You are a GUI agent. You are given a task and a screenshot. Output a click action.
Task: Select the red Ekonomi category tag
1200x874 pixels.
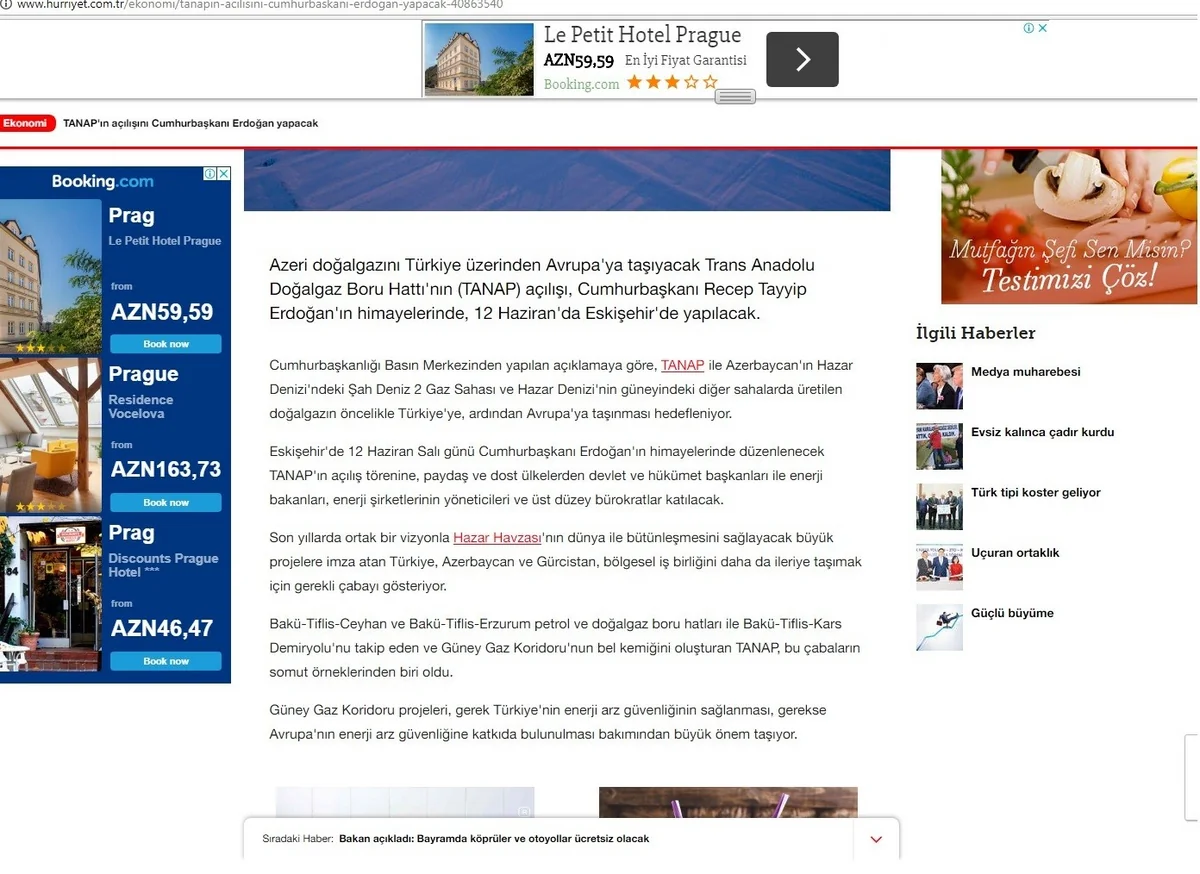26,124
